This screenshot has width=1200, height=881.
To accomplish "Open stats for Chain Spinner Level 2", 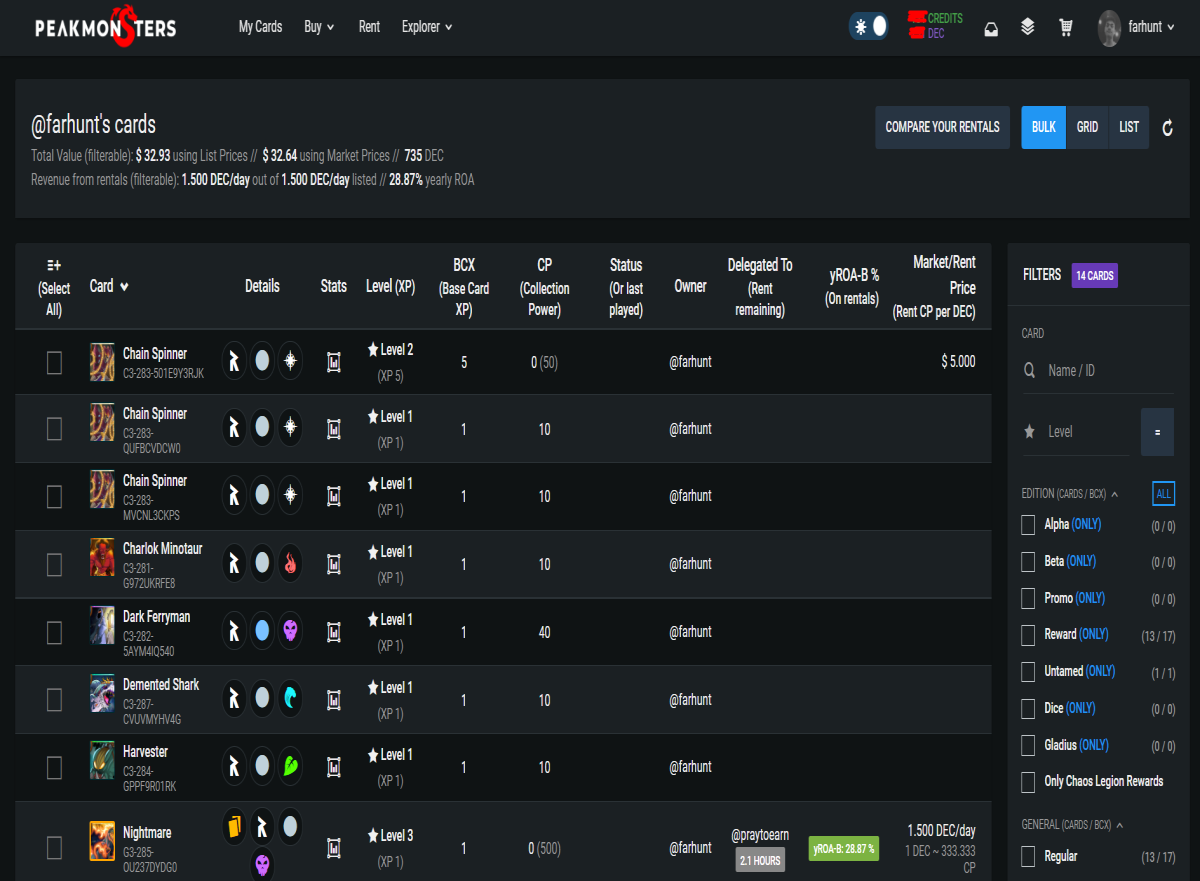I will coord(334,362).
